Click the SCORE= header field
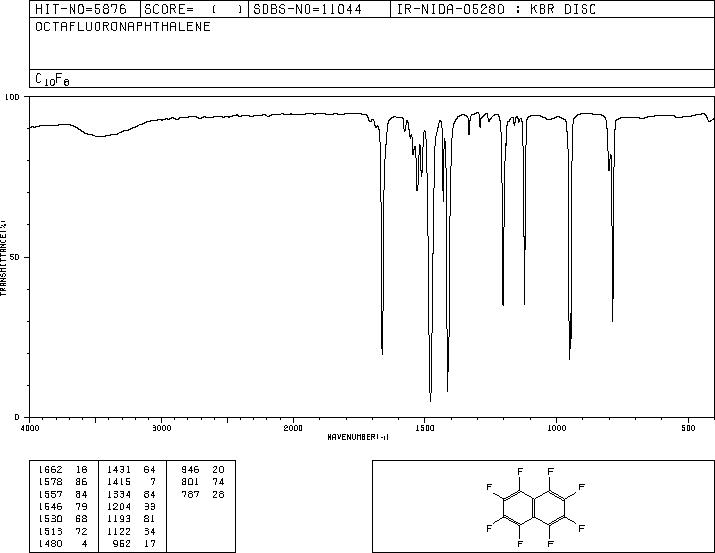Viewport: 715px width, 553px height. click(x=194, y=9)
